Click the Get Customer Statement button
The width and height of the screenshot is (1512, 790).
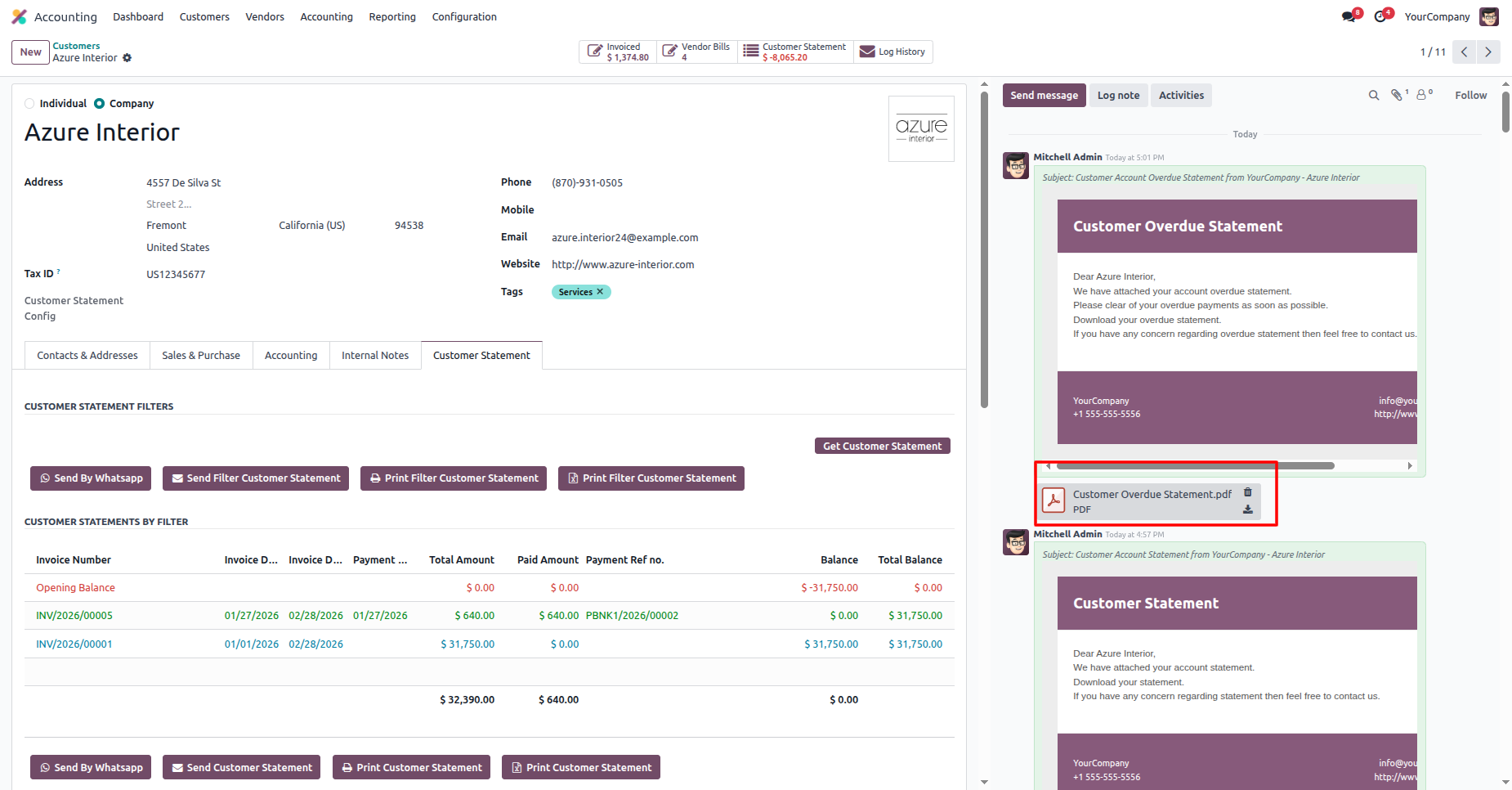882,447
